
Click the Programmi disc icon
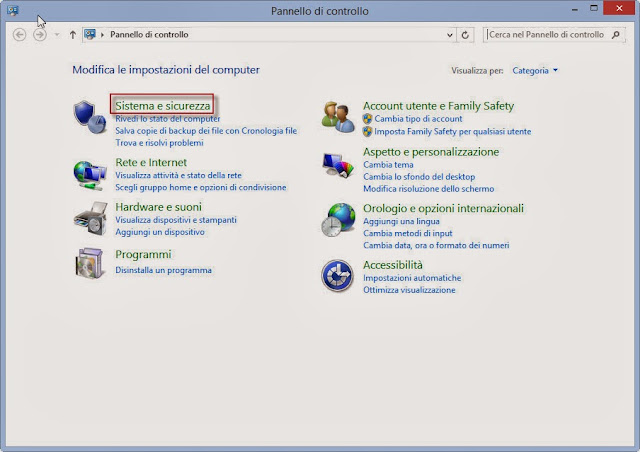click(91, 263)
